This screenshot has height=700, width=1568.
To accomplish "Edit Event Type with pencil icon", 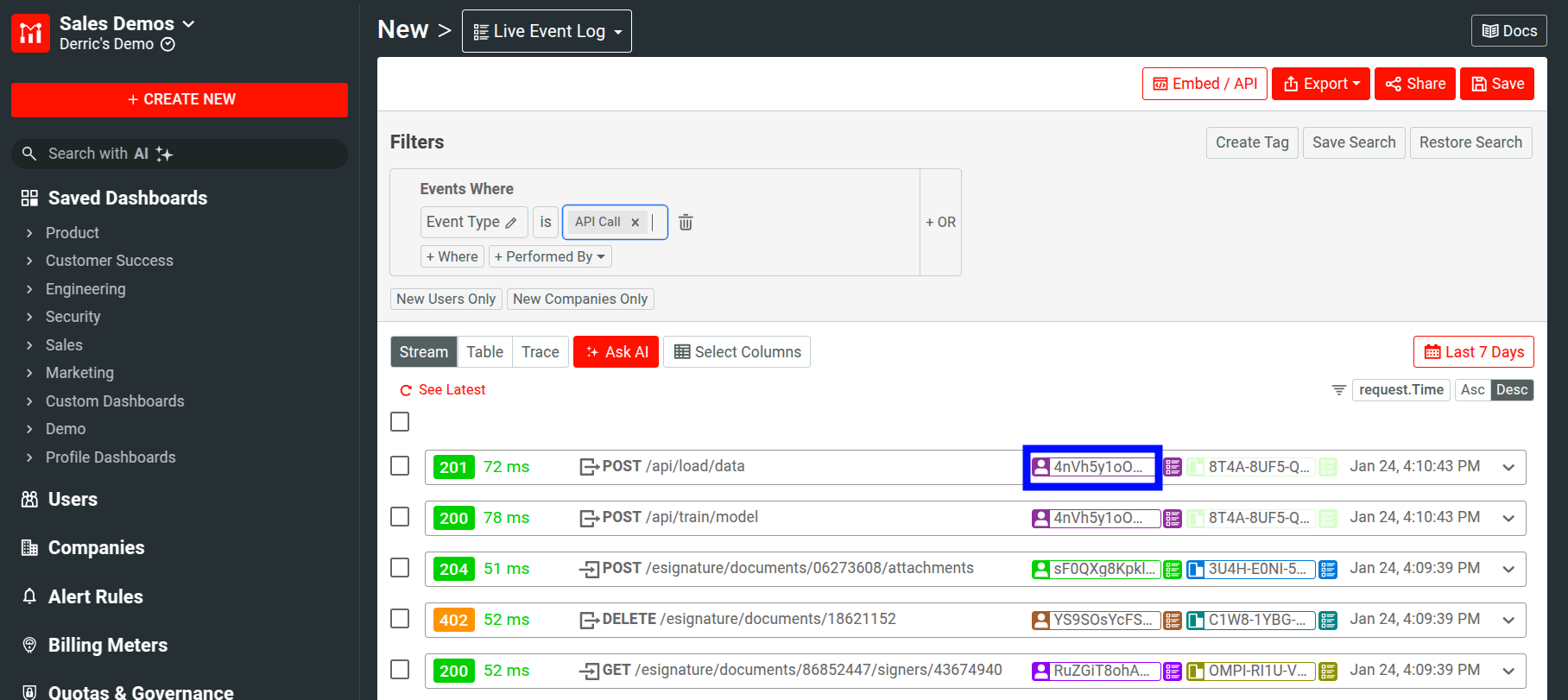I will [x=511, y=223].
